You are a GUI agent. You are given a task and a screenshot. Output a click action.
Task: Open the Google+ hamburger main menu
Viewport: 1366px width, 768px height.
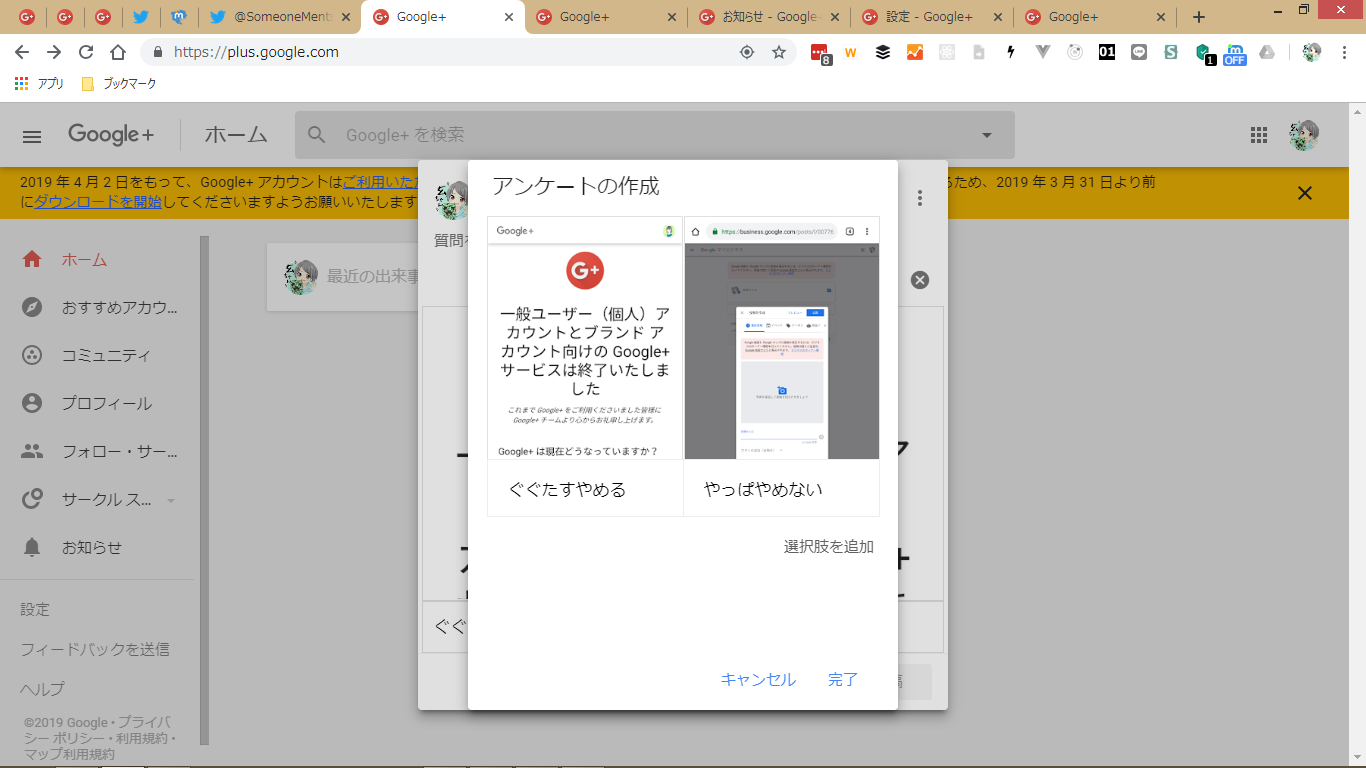click(32, 137)
